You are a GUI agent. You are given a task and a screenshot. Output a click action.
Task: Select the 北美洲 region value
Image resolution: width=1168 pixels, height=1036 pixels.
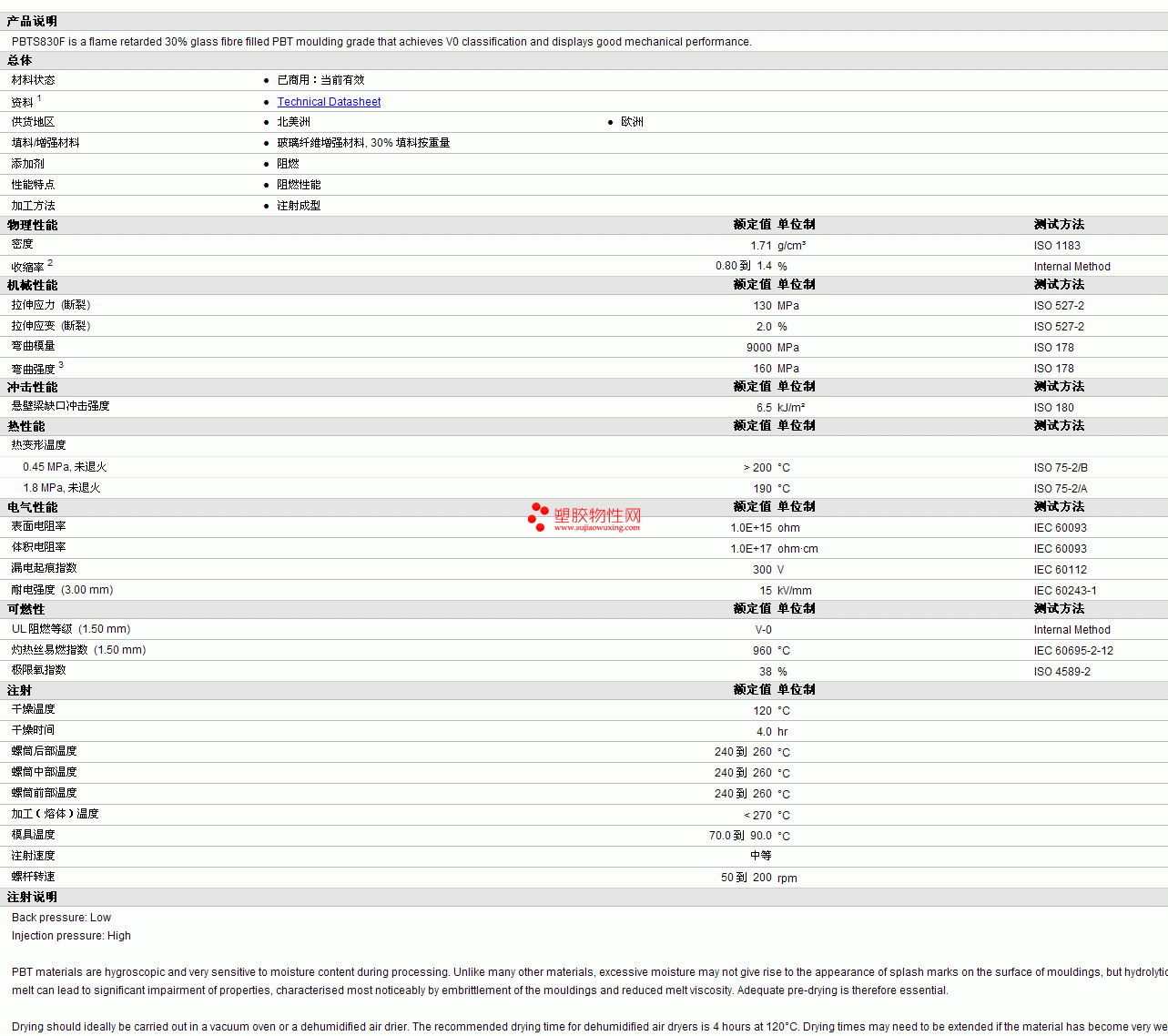[293, 122]
